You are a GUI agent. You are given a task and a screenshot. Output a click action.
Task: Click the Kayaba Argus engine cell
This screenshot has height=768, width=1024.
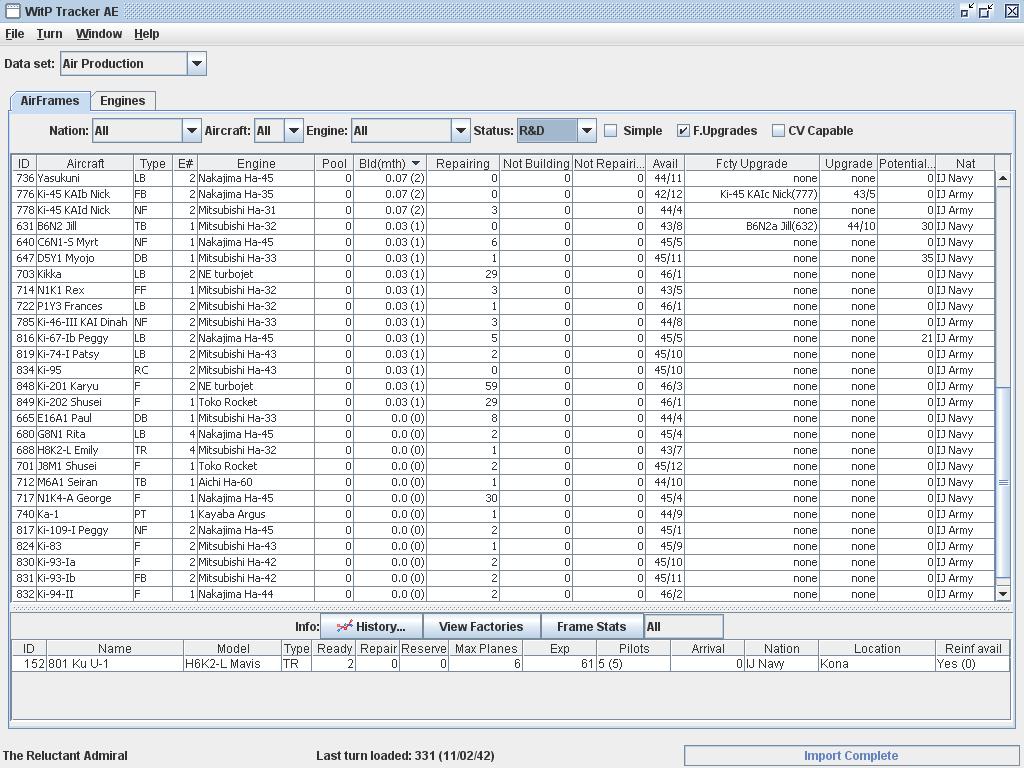pyautogui.click(x=256, y=514)
